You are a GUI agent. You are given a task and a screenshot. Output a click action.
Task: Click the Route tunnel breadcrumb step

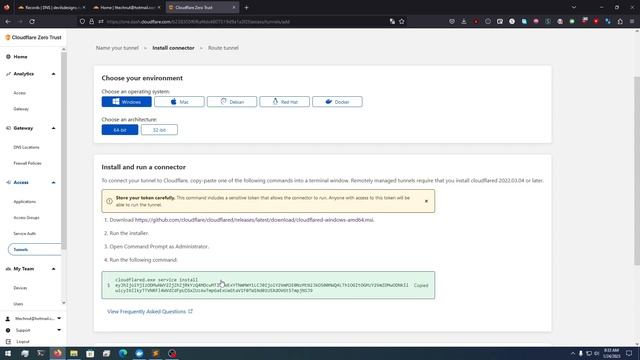[223, 48]
